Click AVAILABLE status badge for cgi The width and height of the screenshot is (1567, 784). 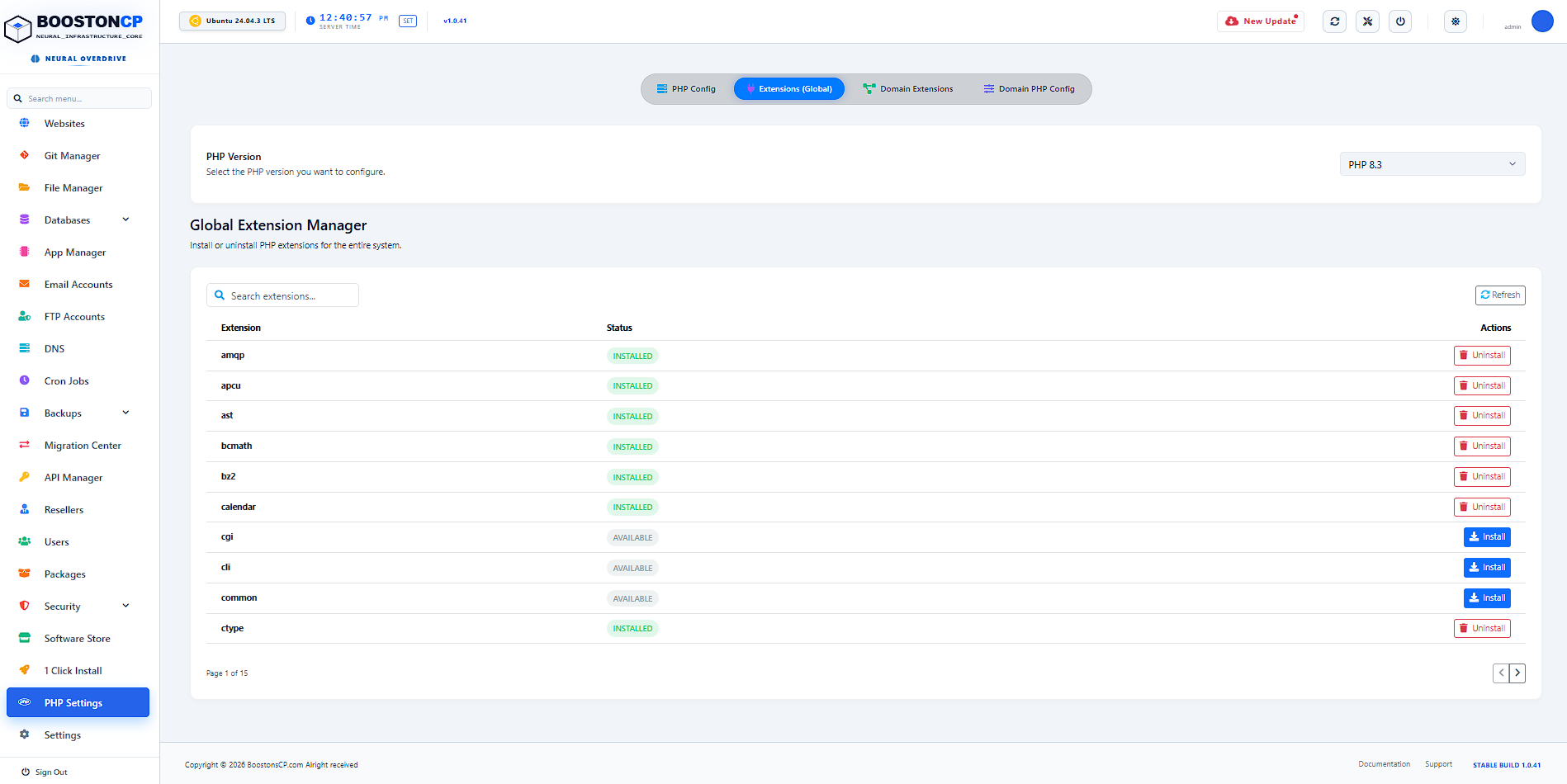pyautogui.click(x=632, y=538)
